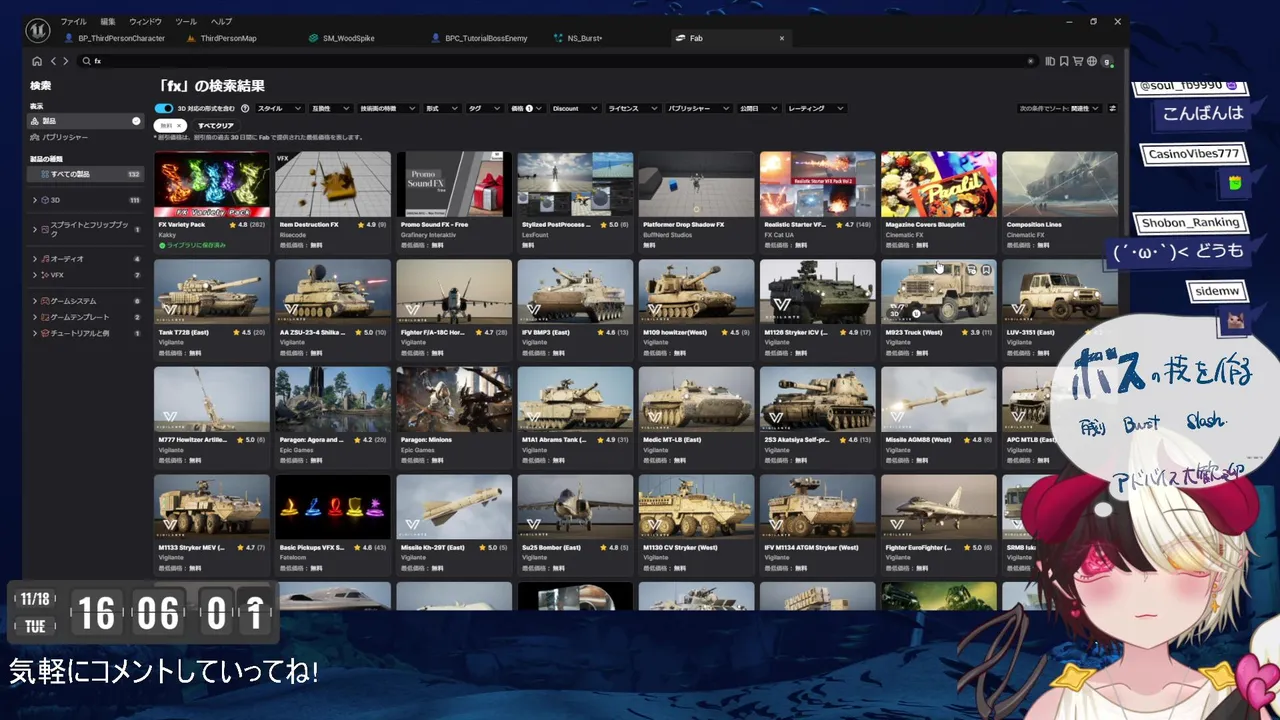The height and width of the screenshot is (720, 1280).
Task: Open the スタイル filter dropdown
Action: (279, 108)
